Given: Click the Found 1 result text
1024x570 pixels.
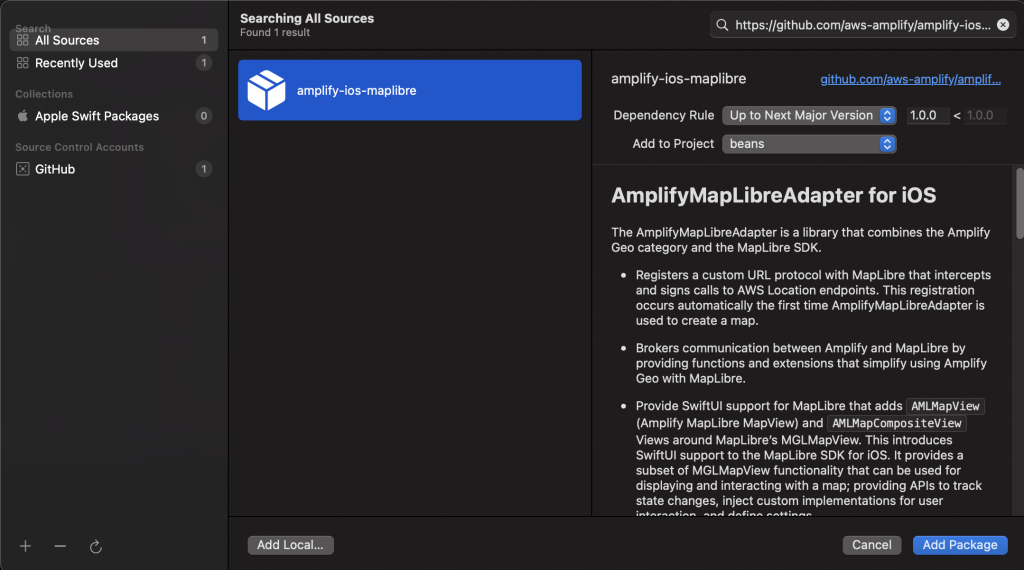Looking at the screenshot, I should pyautogui.click(x=275, y=33).
